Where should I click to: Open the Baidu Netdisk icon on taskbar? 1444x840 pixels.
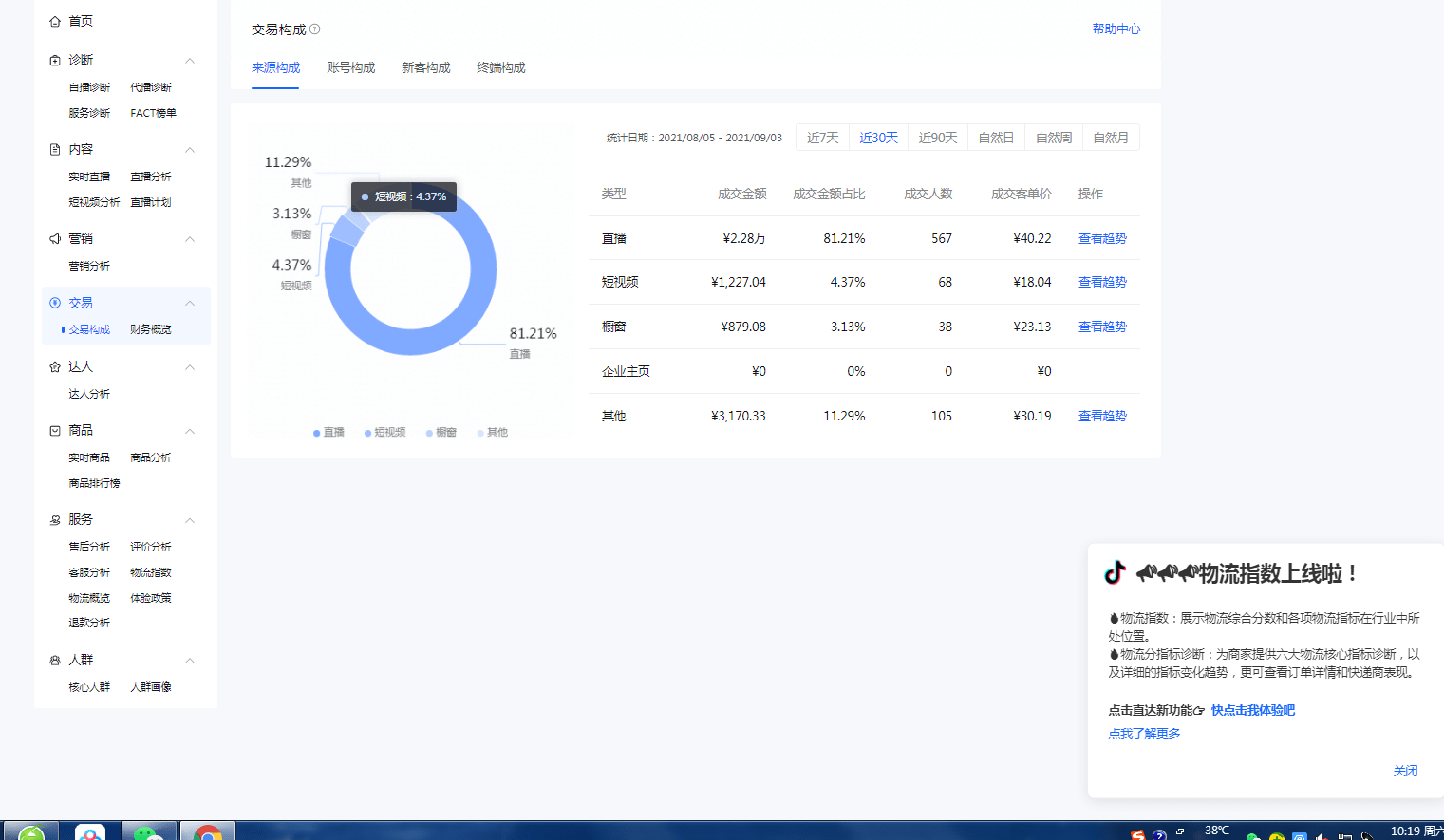[90, 832]
